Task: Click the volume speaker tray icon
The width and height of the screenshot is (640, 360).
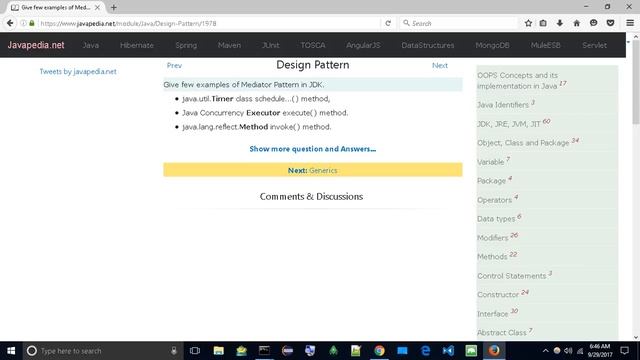Action: pos(568,351)
